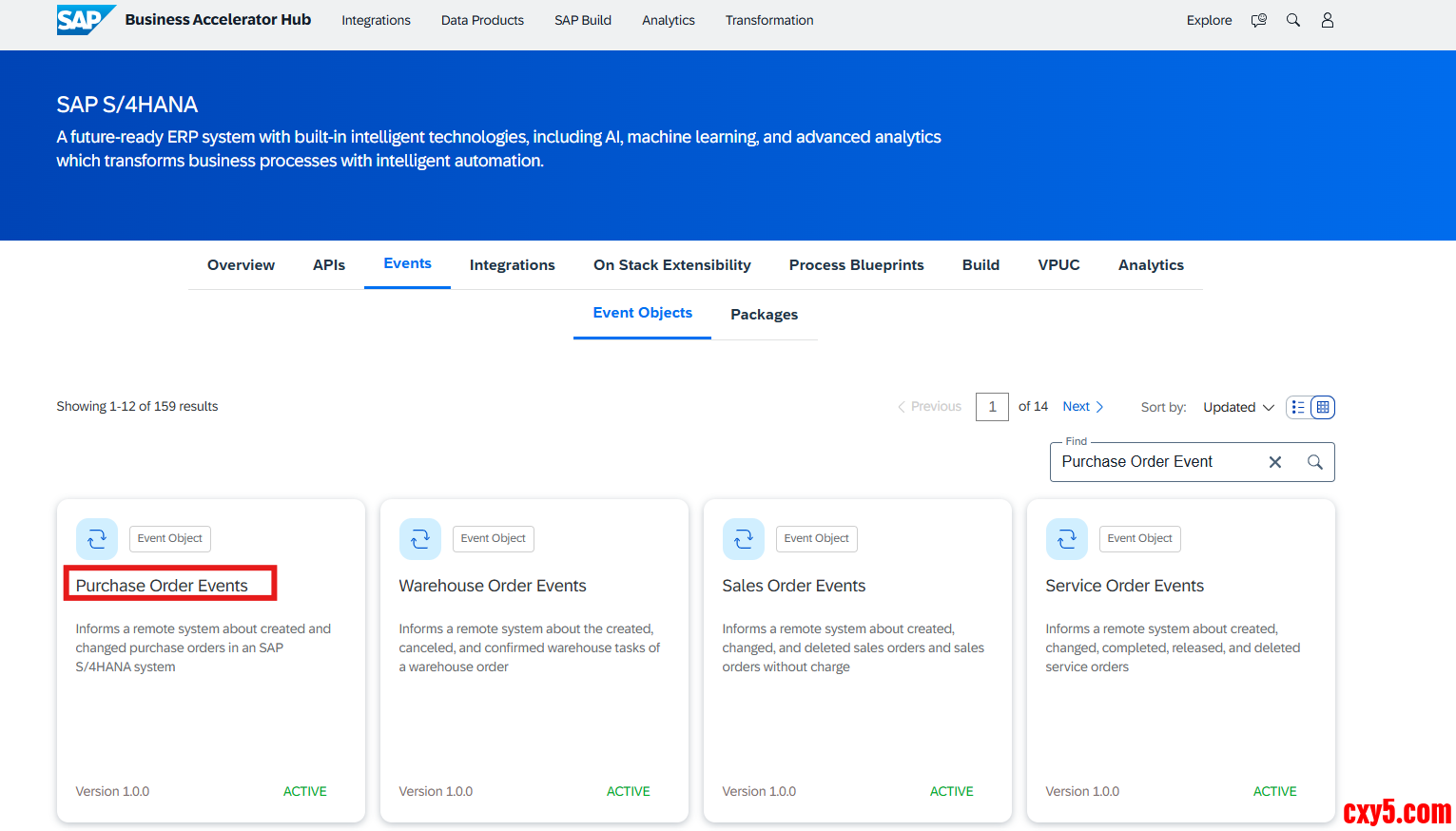Open the user profile icon

(1327, 20)
